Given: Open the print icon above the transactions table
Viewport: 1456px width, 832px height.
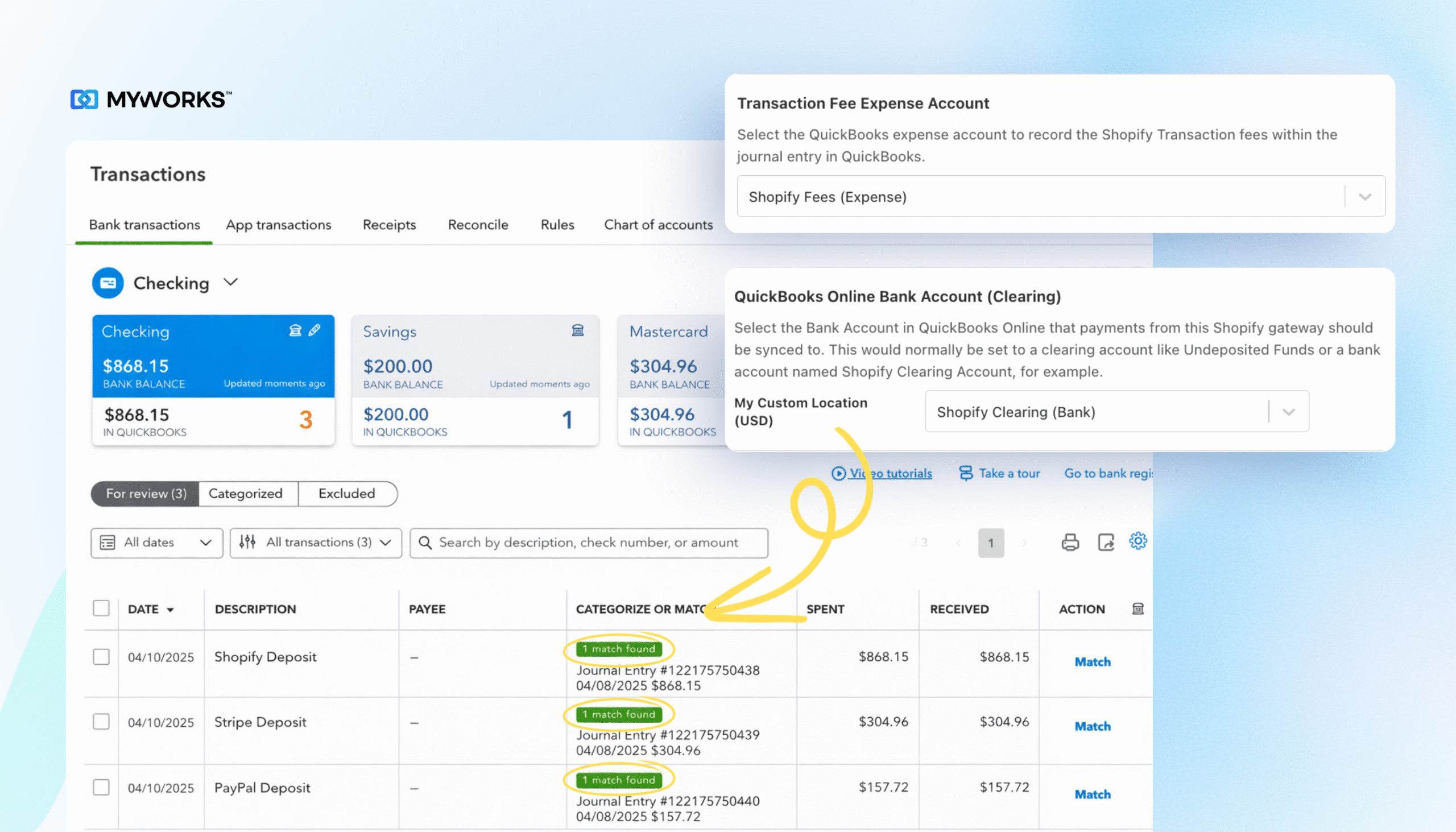Looking at the screenshot, I should pos(1070,543).
